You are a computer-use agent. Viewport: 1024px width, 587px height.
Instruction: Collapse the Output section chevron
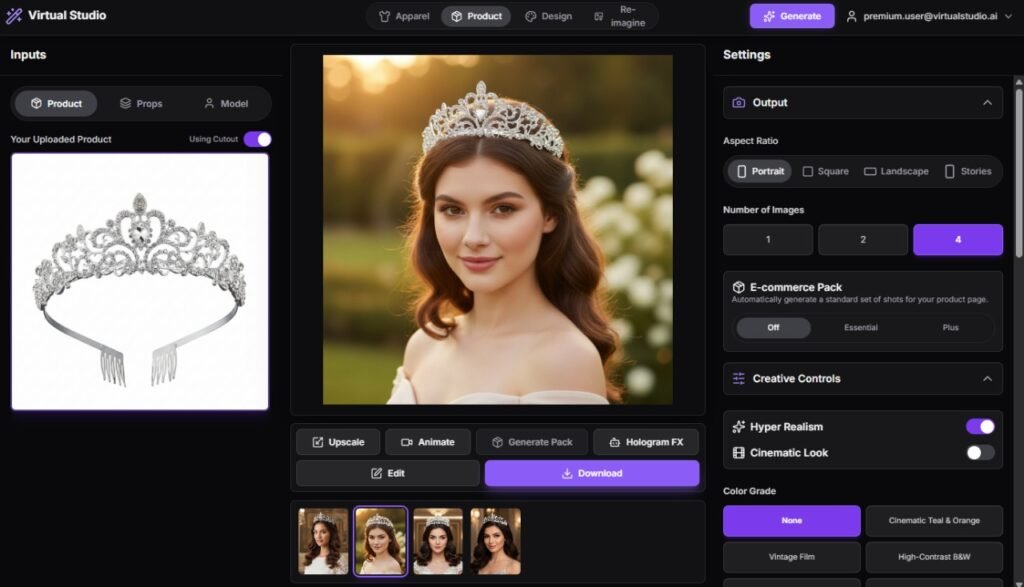click(987, 103)
